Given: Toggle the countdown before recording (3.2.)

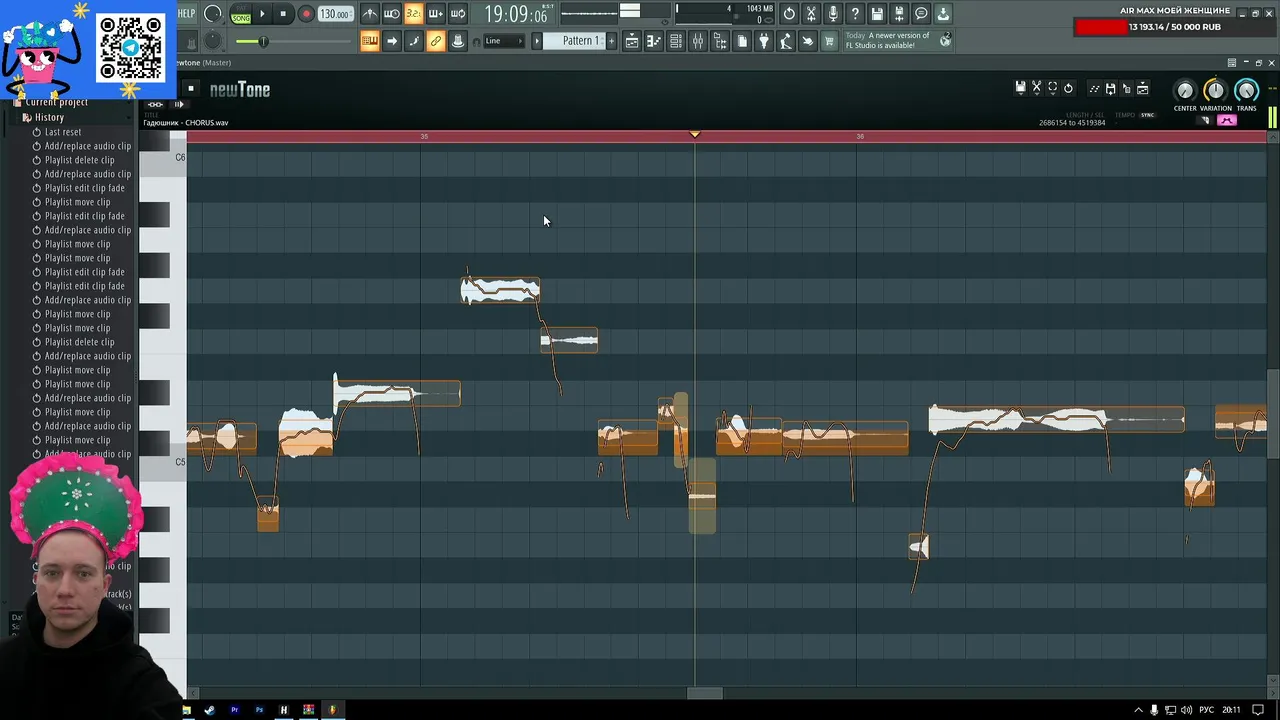Looking at the screenshot, I should point(414,14).
